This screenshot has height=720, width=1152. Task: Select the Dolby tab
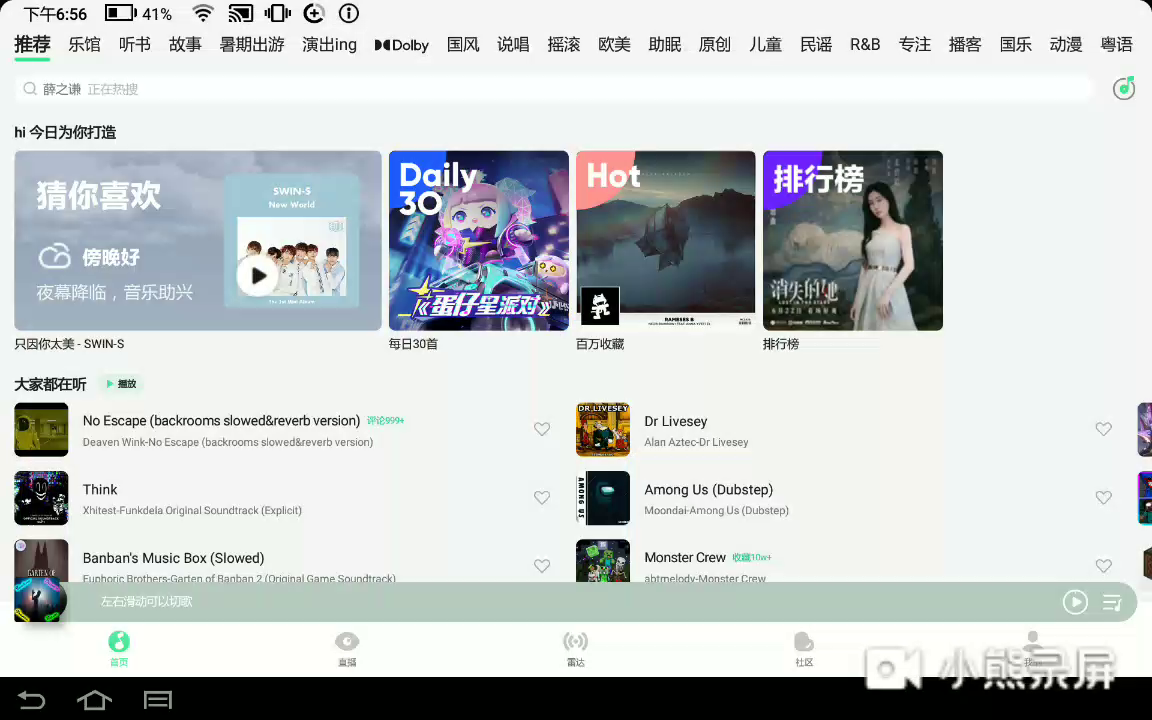click(x=402, y=45)
